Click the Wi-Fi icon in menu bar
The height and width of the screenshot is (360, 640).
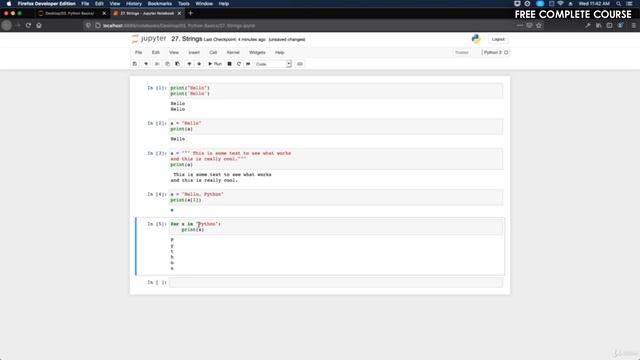point(560,4)
